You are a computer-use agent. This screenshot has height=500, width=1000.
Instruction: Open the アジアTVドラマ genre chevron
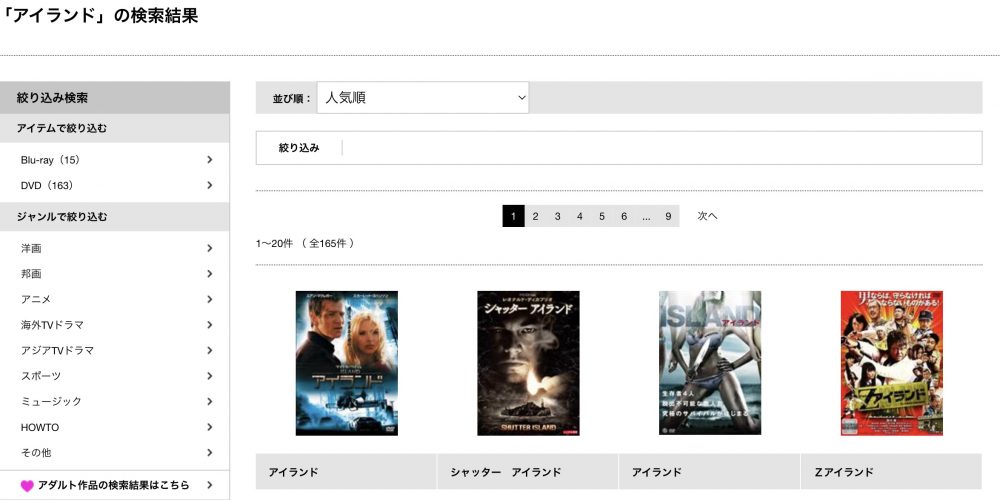click(x=210, y=350)
